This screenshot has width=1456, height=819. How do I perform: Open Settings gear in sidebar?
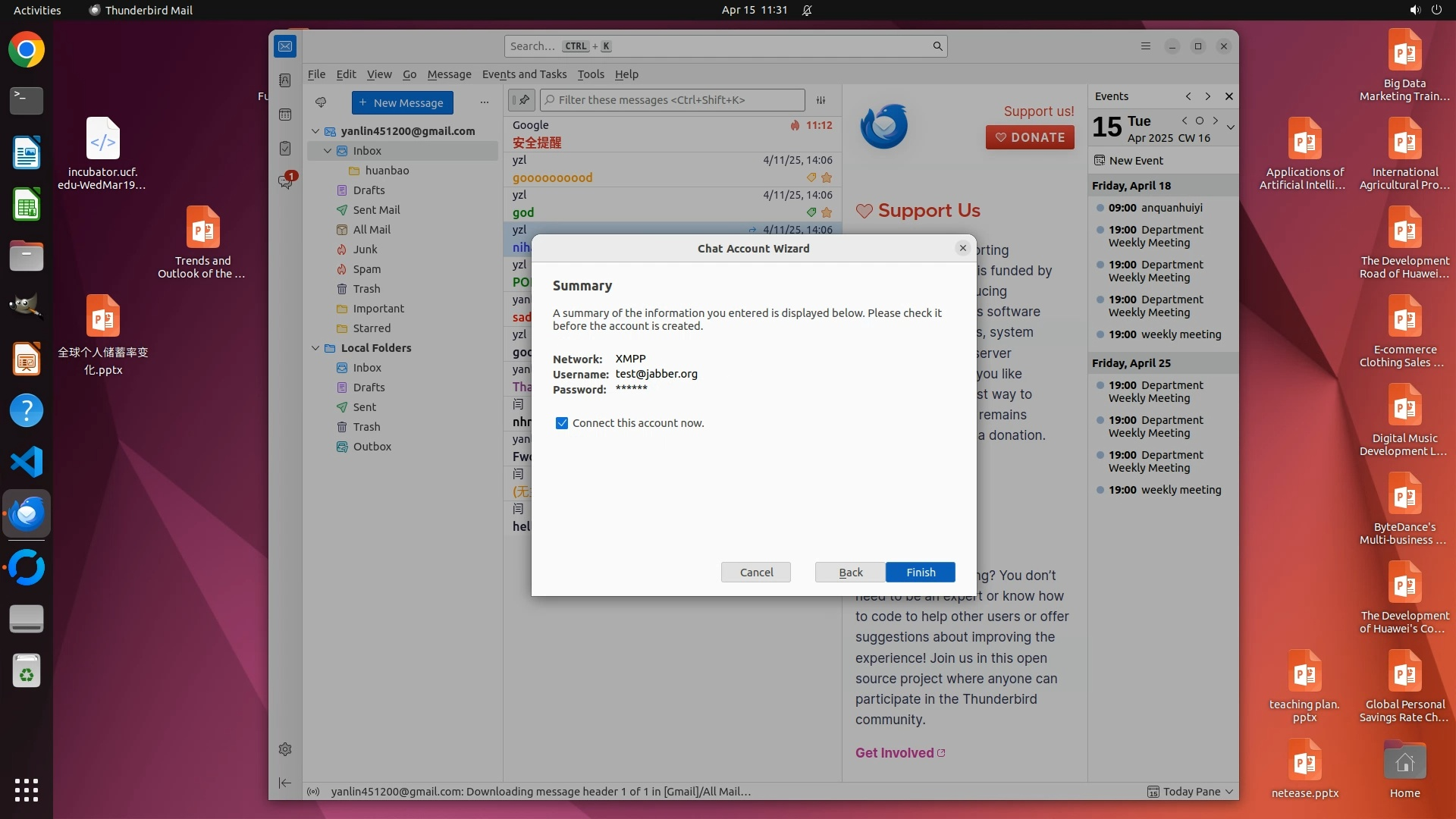click(x=285, y=749)
